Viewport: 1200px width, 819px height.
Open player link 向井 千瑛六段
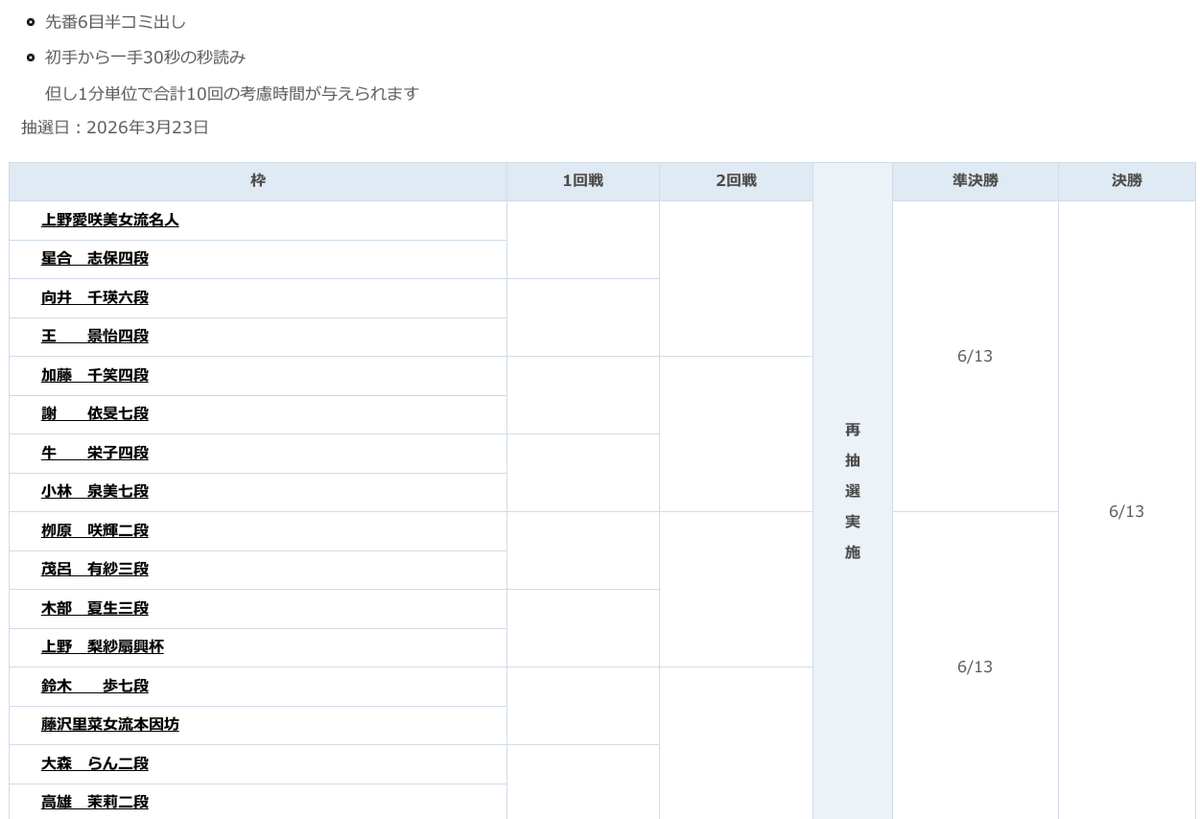[95, 298]
